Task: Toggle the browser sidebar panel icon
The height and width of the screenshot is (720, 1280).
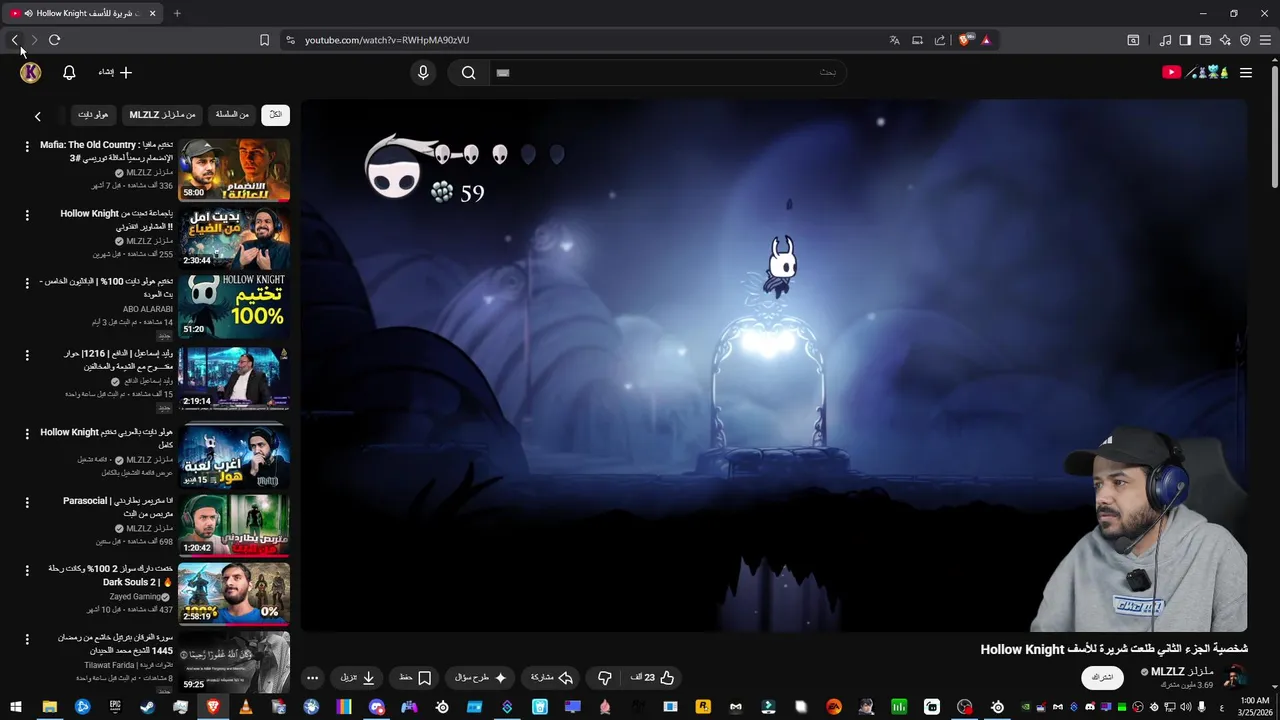Action: click(1185, 40)
